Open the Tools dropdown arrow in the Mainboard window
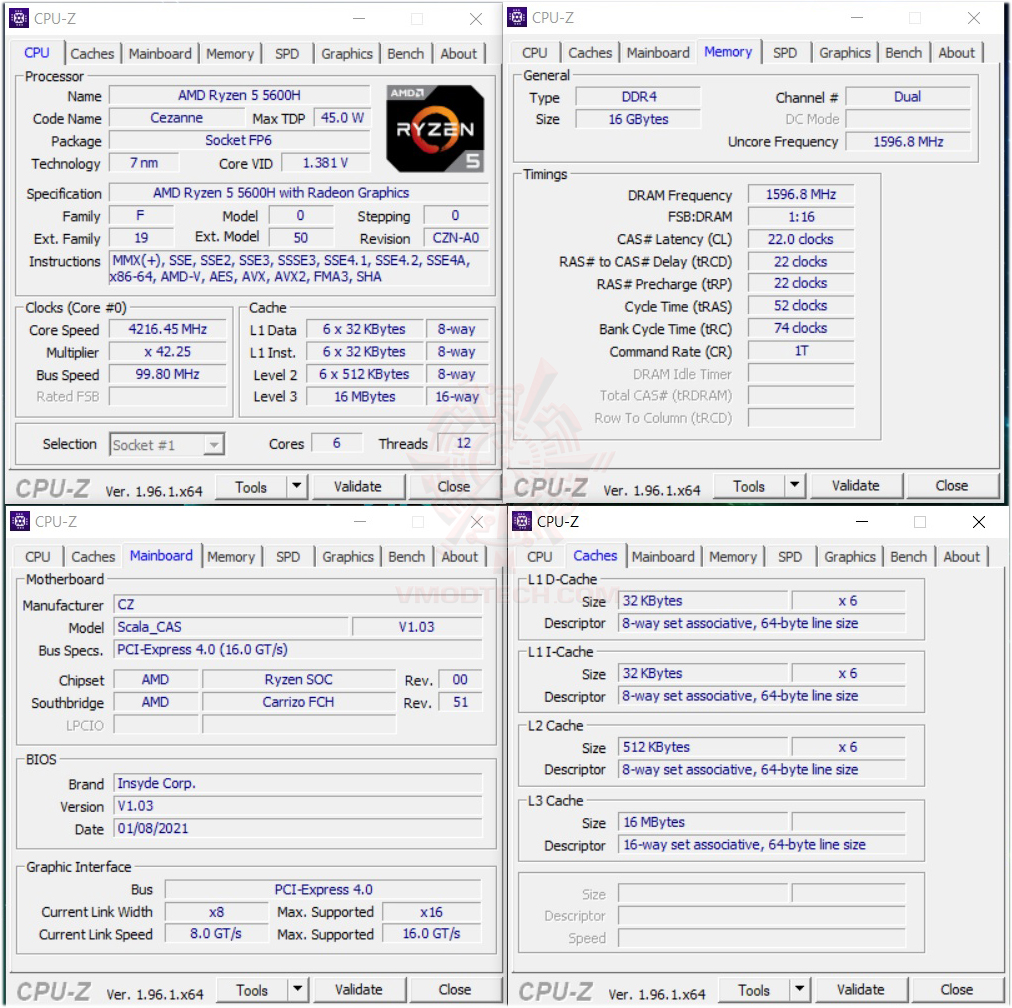1012x1008 pixels. coord(298,989)
